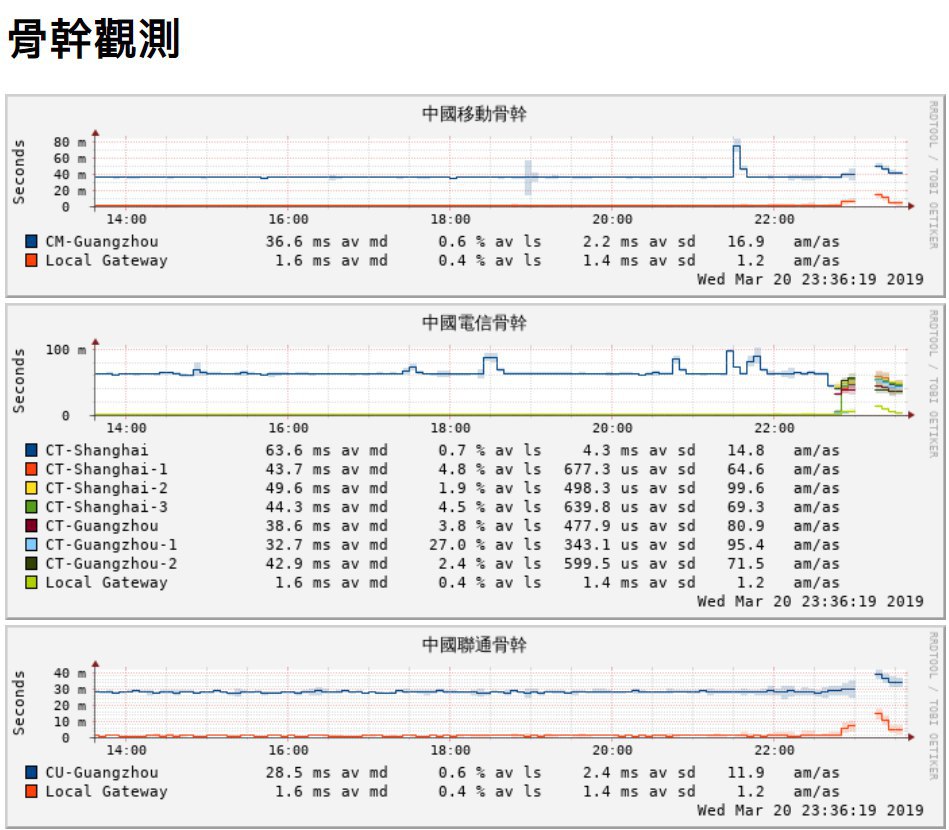Viewport: 949px width, 830px height.
Task: Click the CT-Shanghai-3 green legend swatch
Action: pos(32,508)
